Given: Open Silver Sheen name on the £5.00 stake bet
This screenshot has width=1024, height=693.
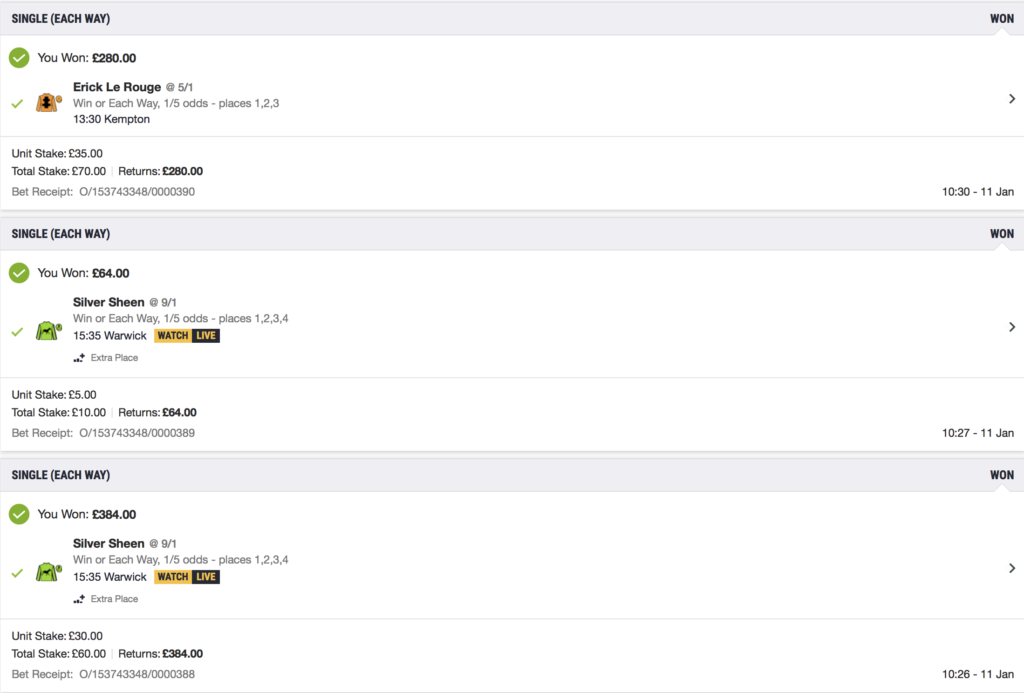Looking at the screenshot, I should pos(108,302).
